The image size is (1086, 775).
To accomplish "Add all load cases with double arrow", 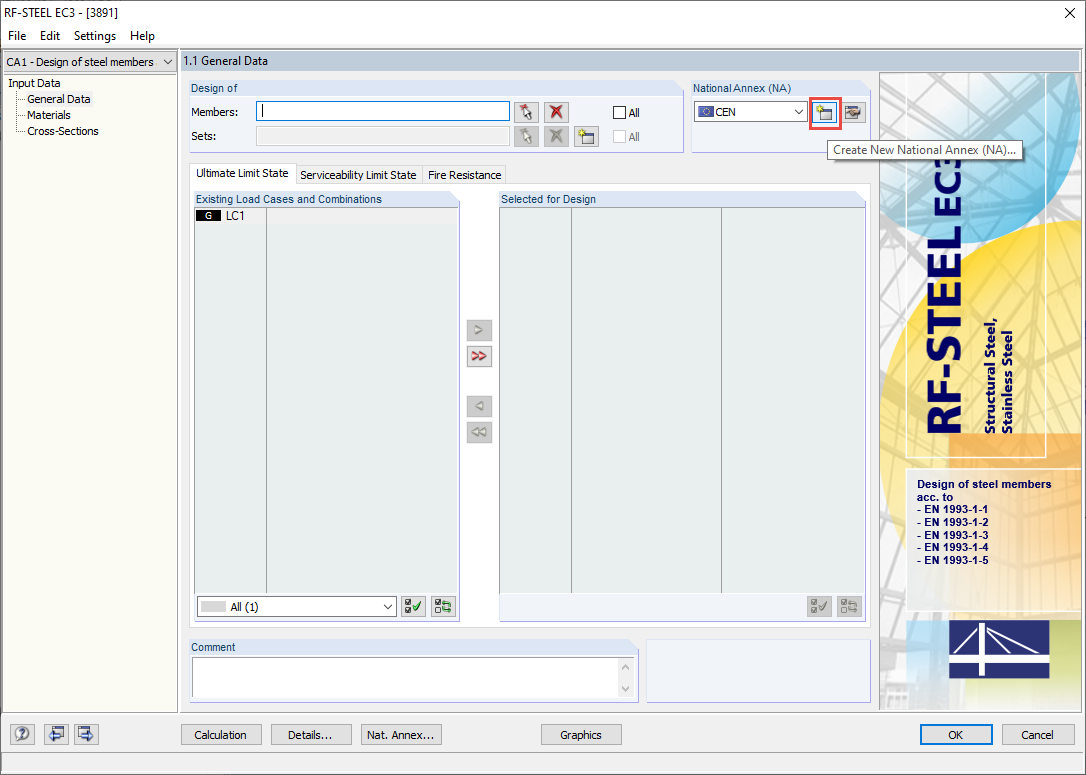I will coord(479,356).
